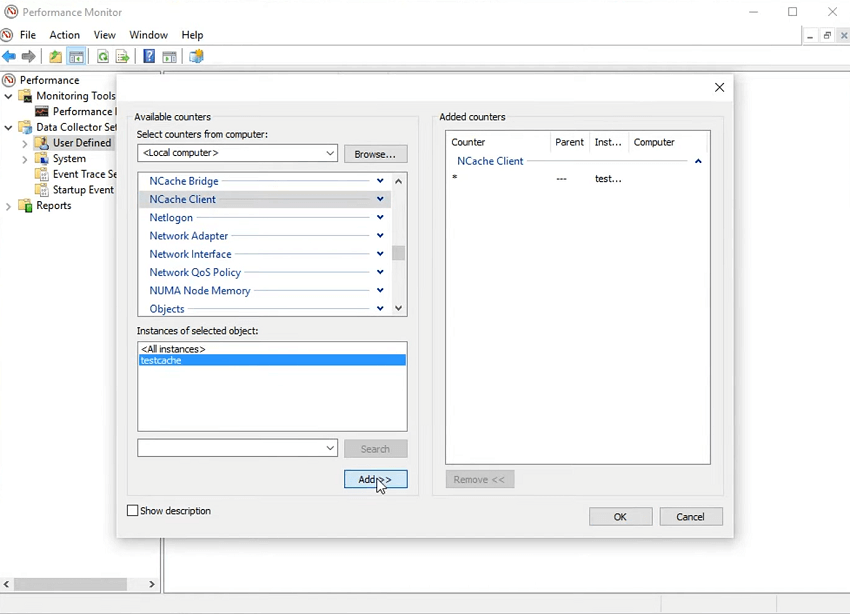Viewport: 850px width, 614px height.
Task: Click the Browse... button
Action: click(x=375, y=154)
